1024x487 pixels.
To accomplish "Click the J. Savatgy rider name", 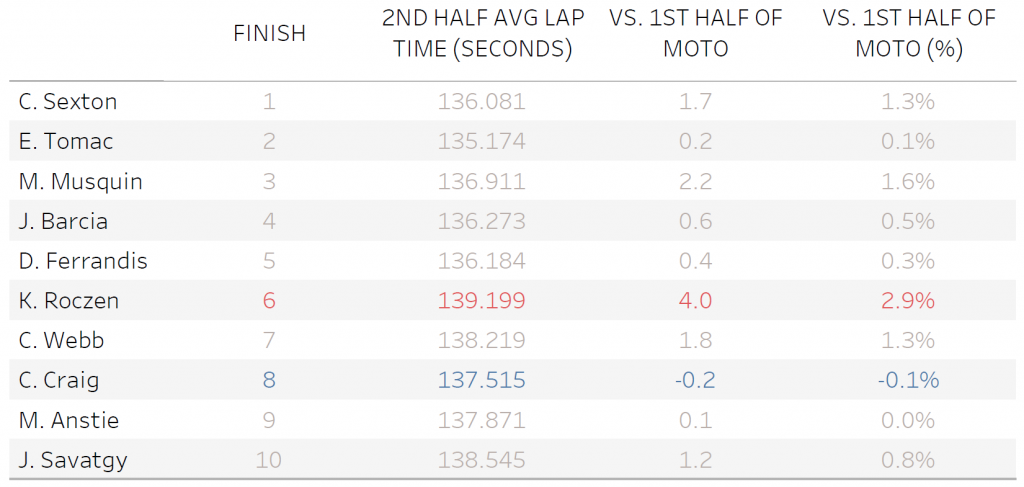I will point(72,460).
